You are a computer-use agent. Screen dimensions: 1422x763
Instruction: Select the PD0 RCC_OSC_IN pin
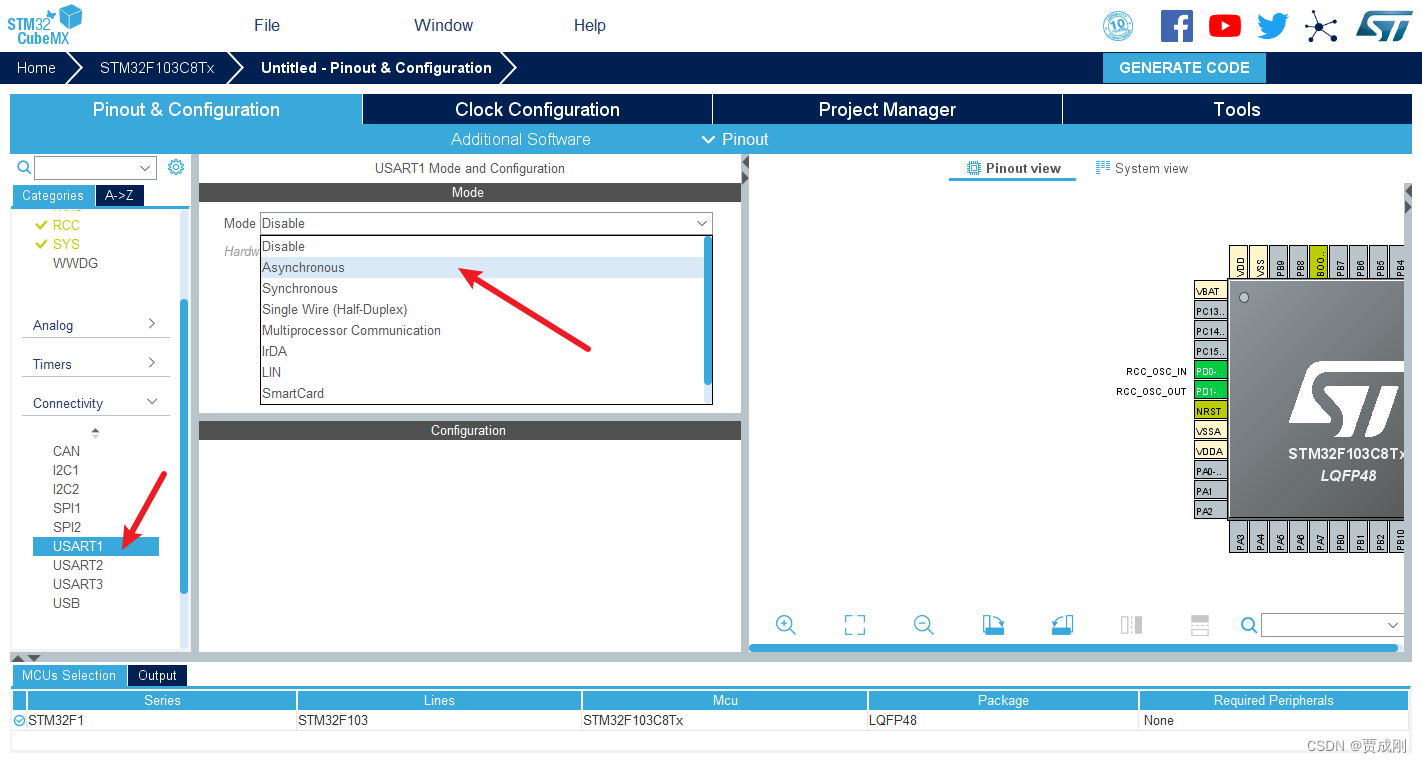1211,371
